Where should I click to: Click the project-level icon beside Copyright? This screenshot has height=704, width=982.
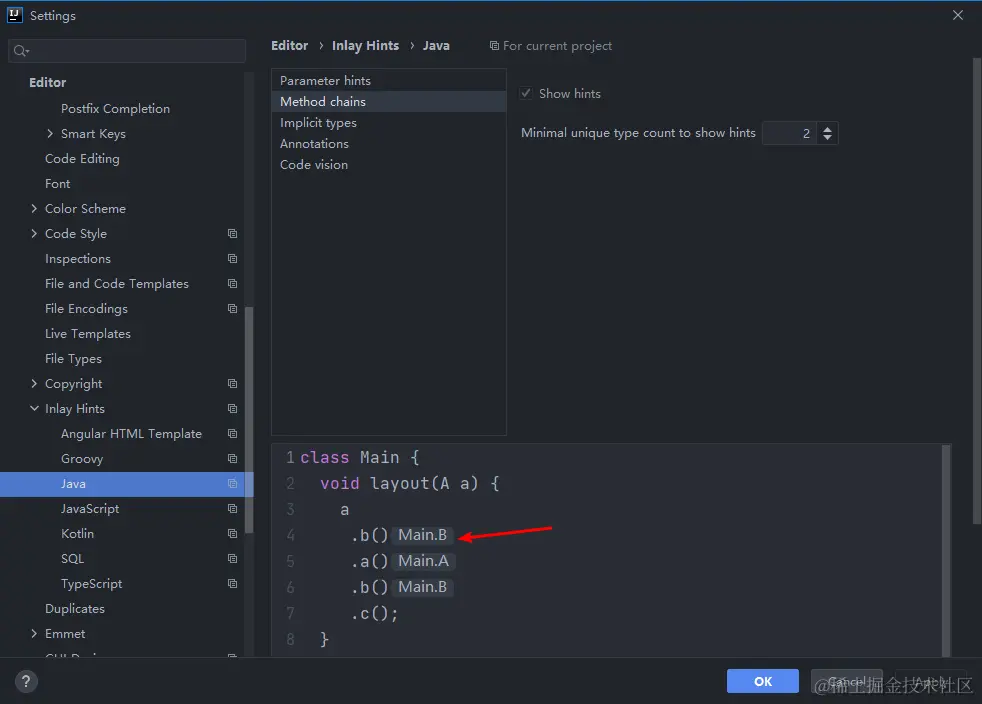click(x=232, y=383)
